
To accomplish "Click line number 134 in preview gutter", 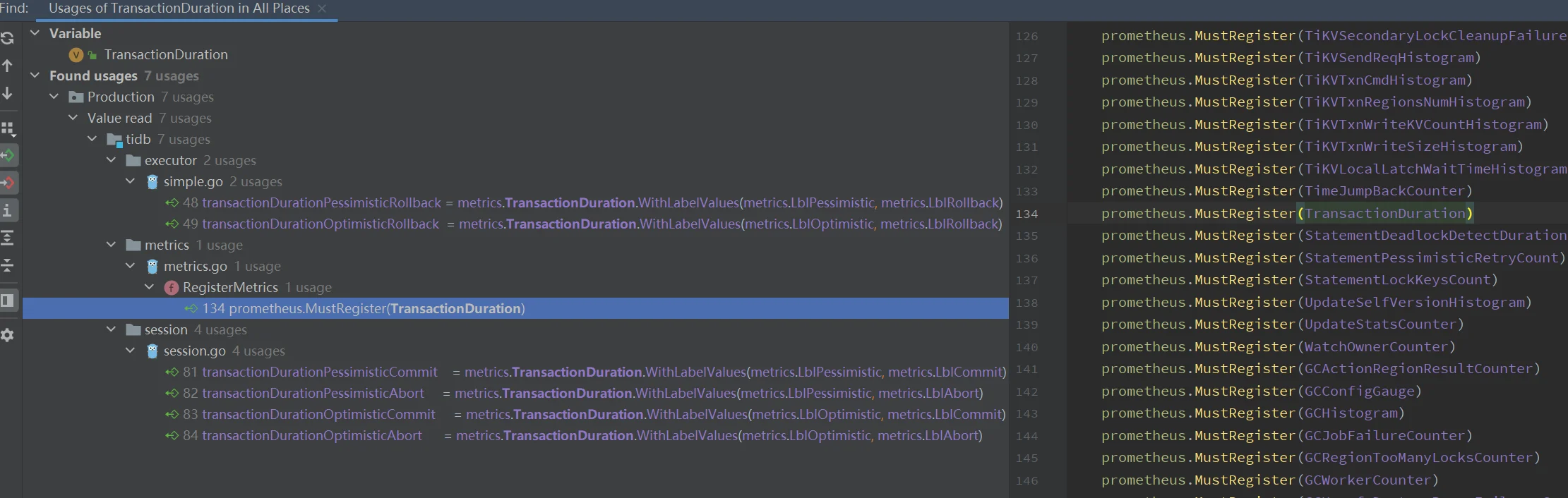I will click(1027, 214).
